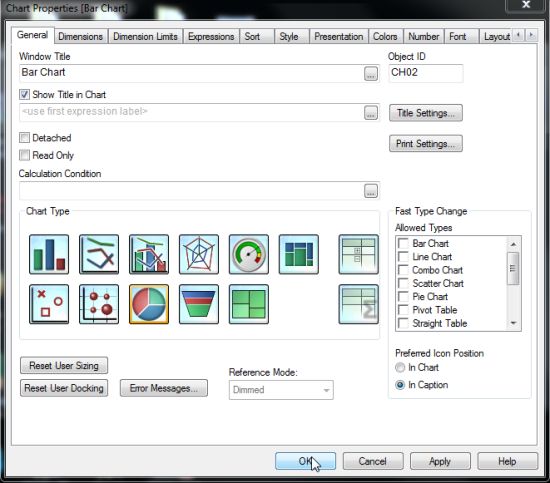Switch to the Number tab
Screen dimensions: 550x483
[x=423, y=36]
